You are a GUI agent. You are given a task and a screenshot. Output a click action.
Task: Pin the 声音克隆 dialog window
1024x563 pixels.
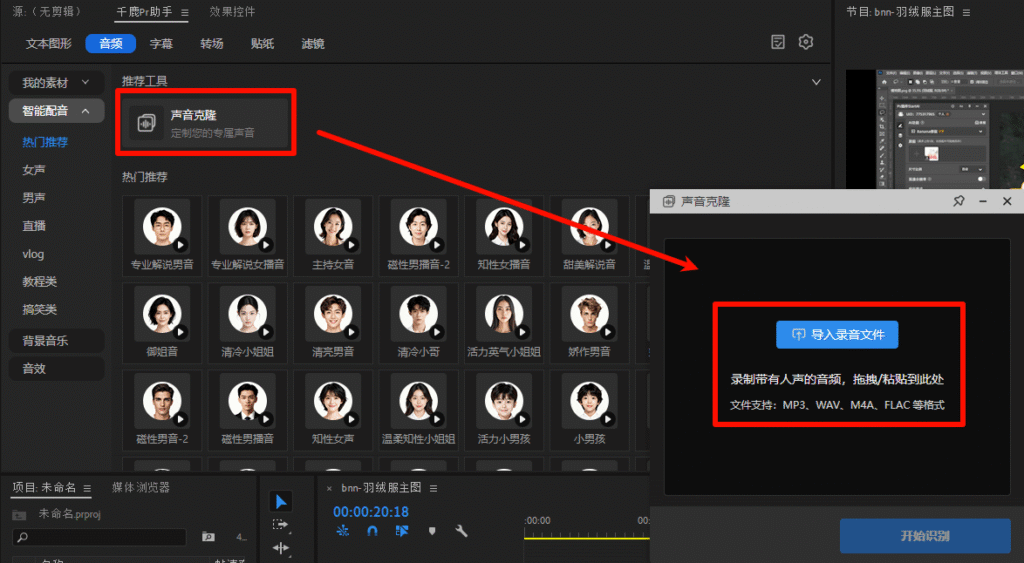[958, 201]
